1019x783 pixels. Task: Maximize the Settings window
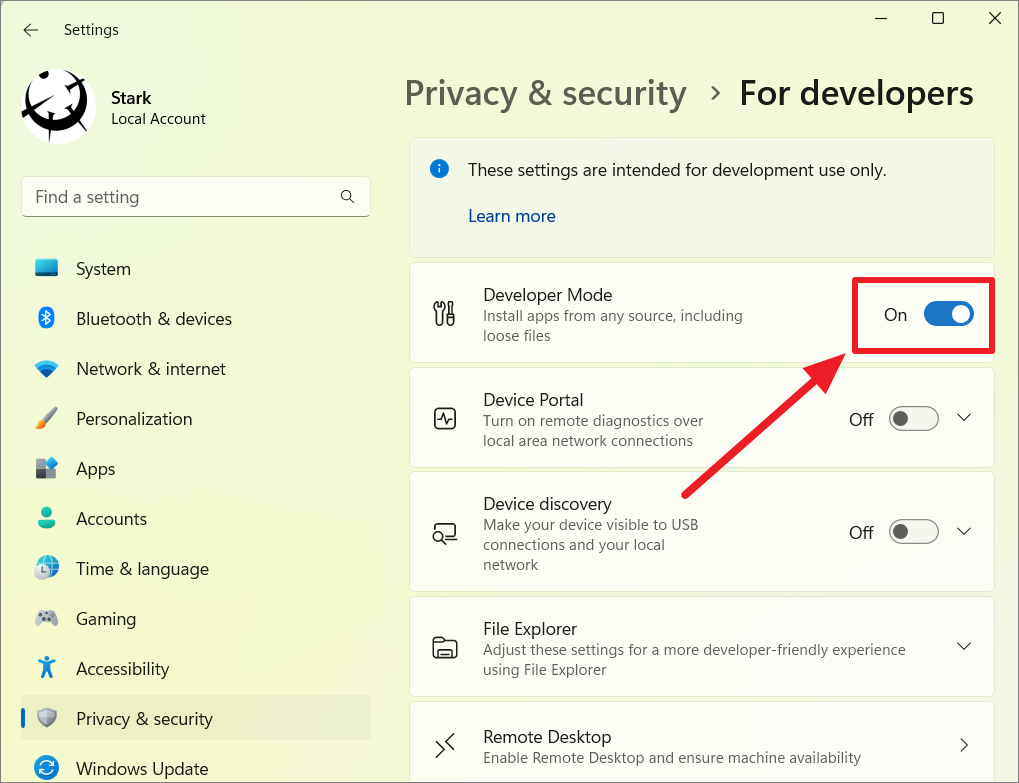(938, 18)
